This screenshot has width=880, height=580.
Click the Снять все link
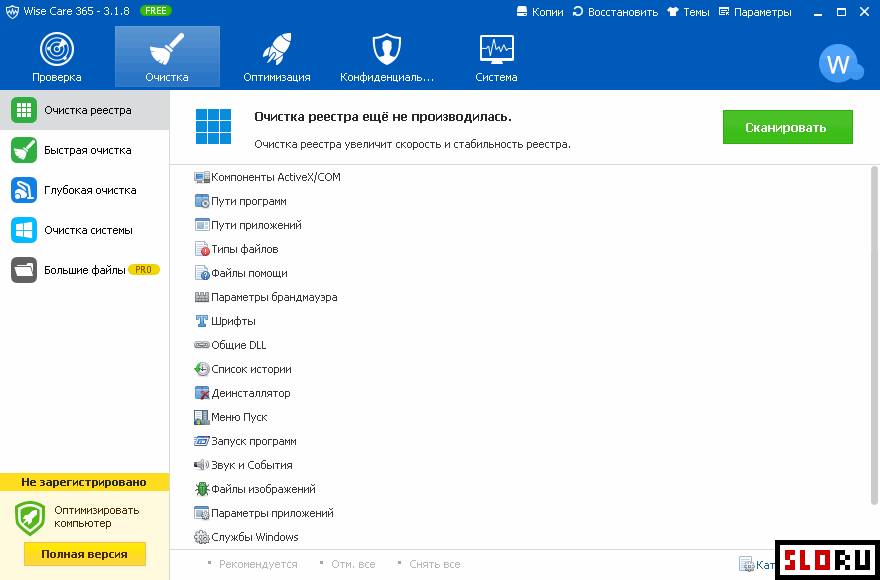[434, 564]
